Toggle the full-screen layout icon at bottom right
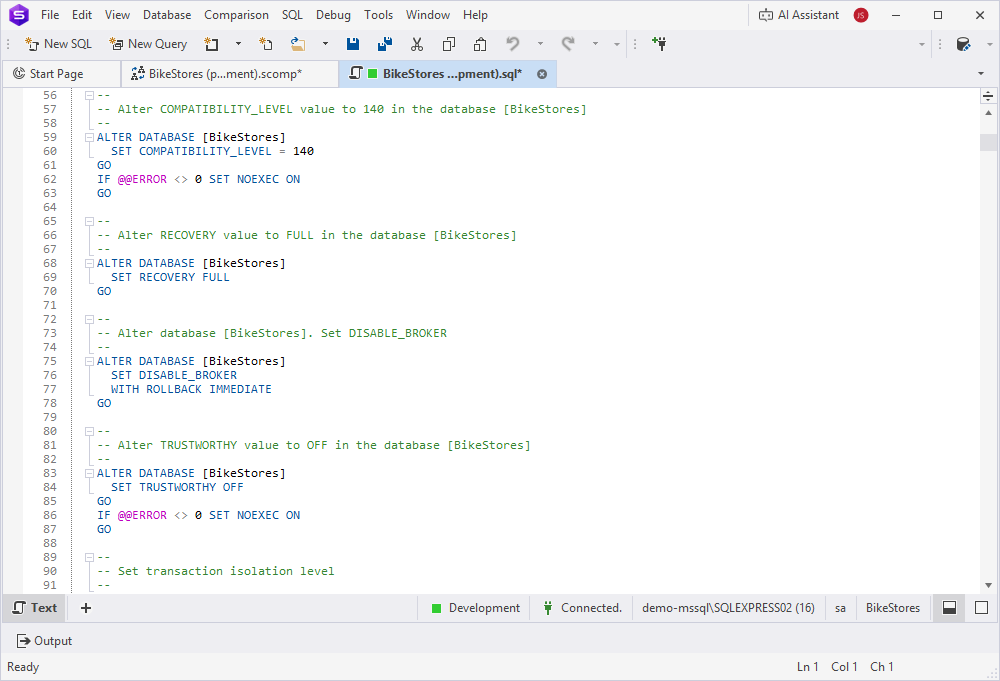 coord(979,607)
